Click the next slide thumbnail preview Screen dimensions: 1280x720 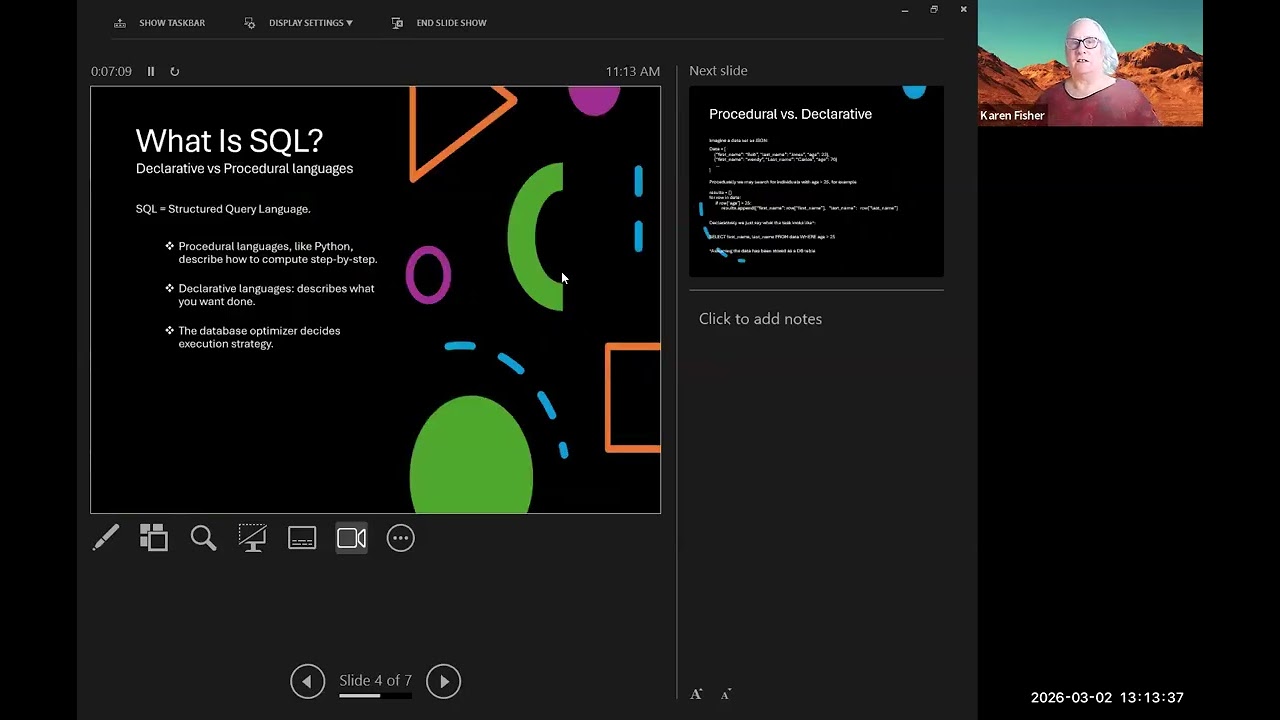[x=816, y=181]
